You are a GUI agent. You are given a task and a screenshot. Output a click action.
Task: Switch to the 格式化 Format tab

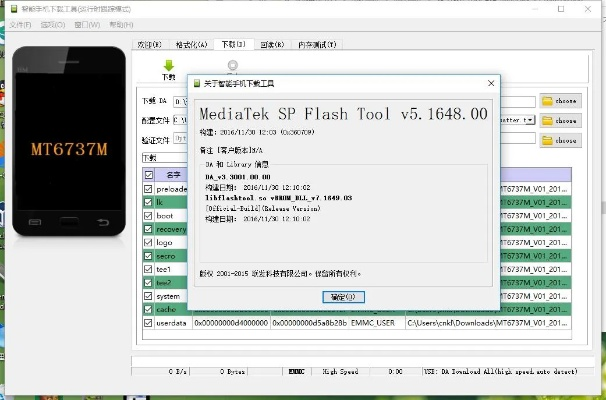(190, 44)
